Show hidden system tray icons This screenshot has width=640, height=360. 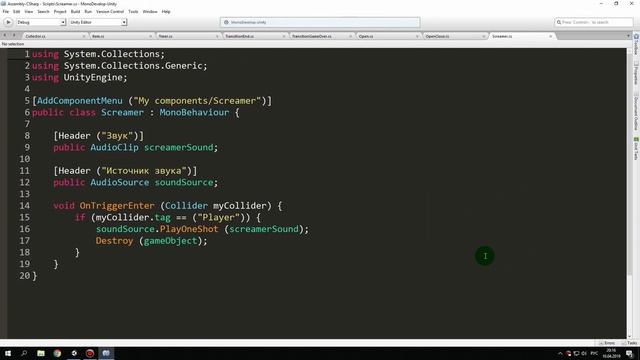(x=560, y=354)
